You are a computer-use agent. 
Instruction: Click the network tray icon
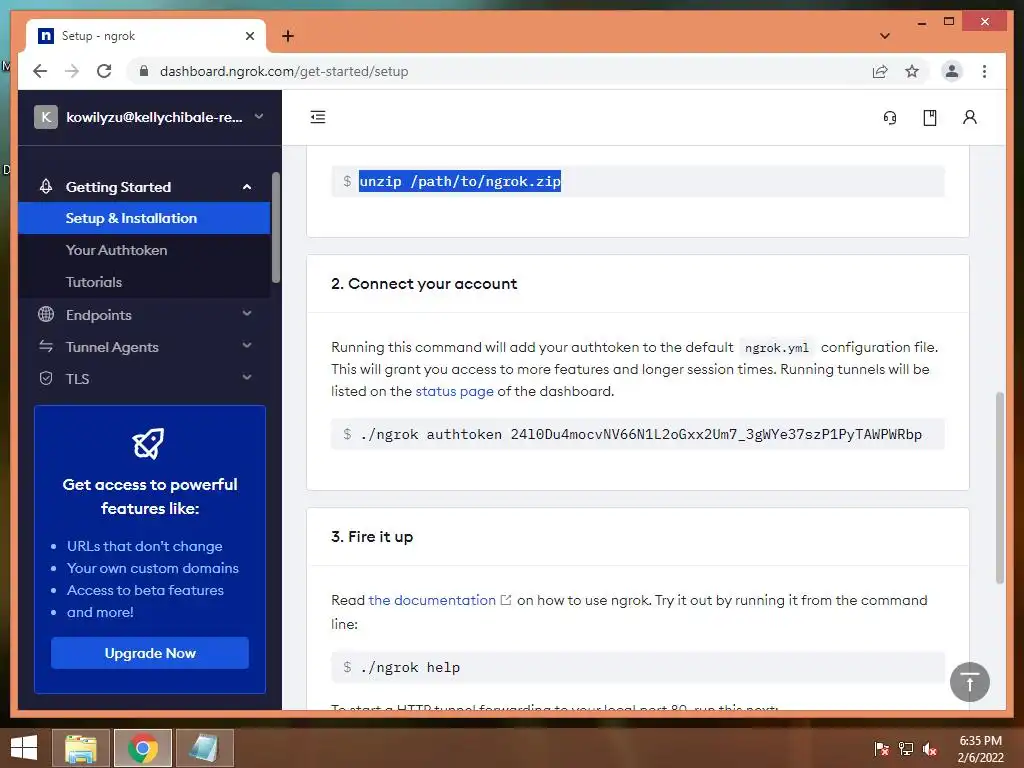[906, 748]
